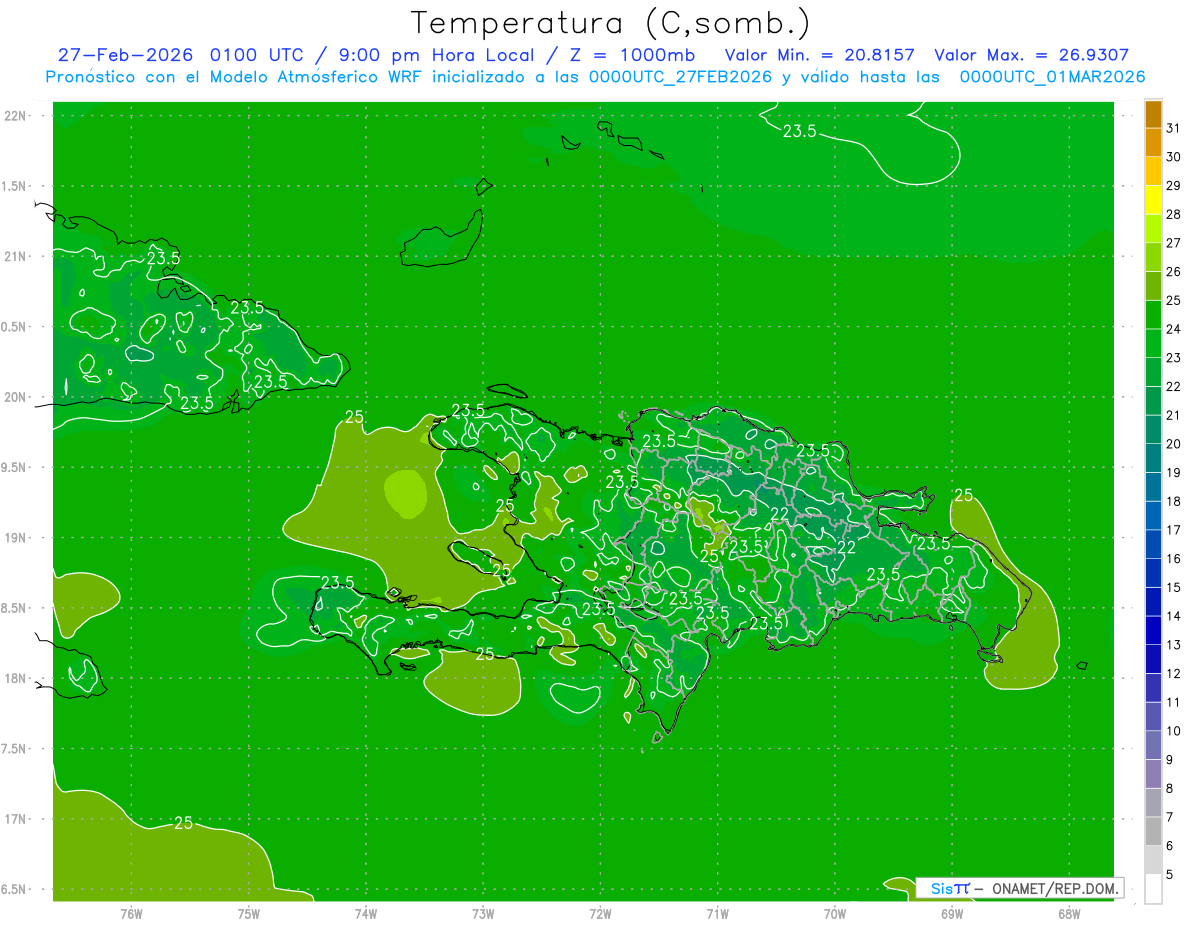The image size is (1200, 927).
Task: Click the '20' colorbar value label
Action: coord(1174,444)
